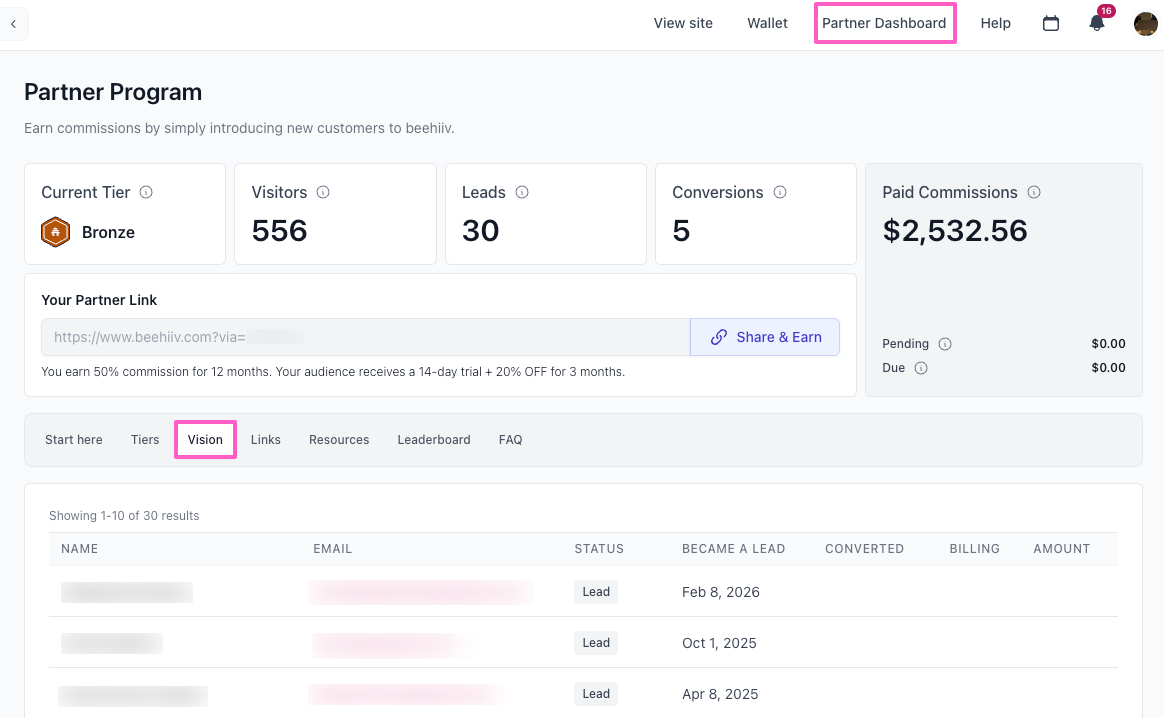Click info icon beside Leads
Viewport: 1164px width, 718px height.
pos(522,192)
